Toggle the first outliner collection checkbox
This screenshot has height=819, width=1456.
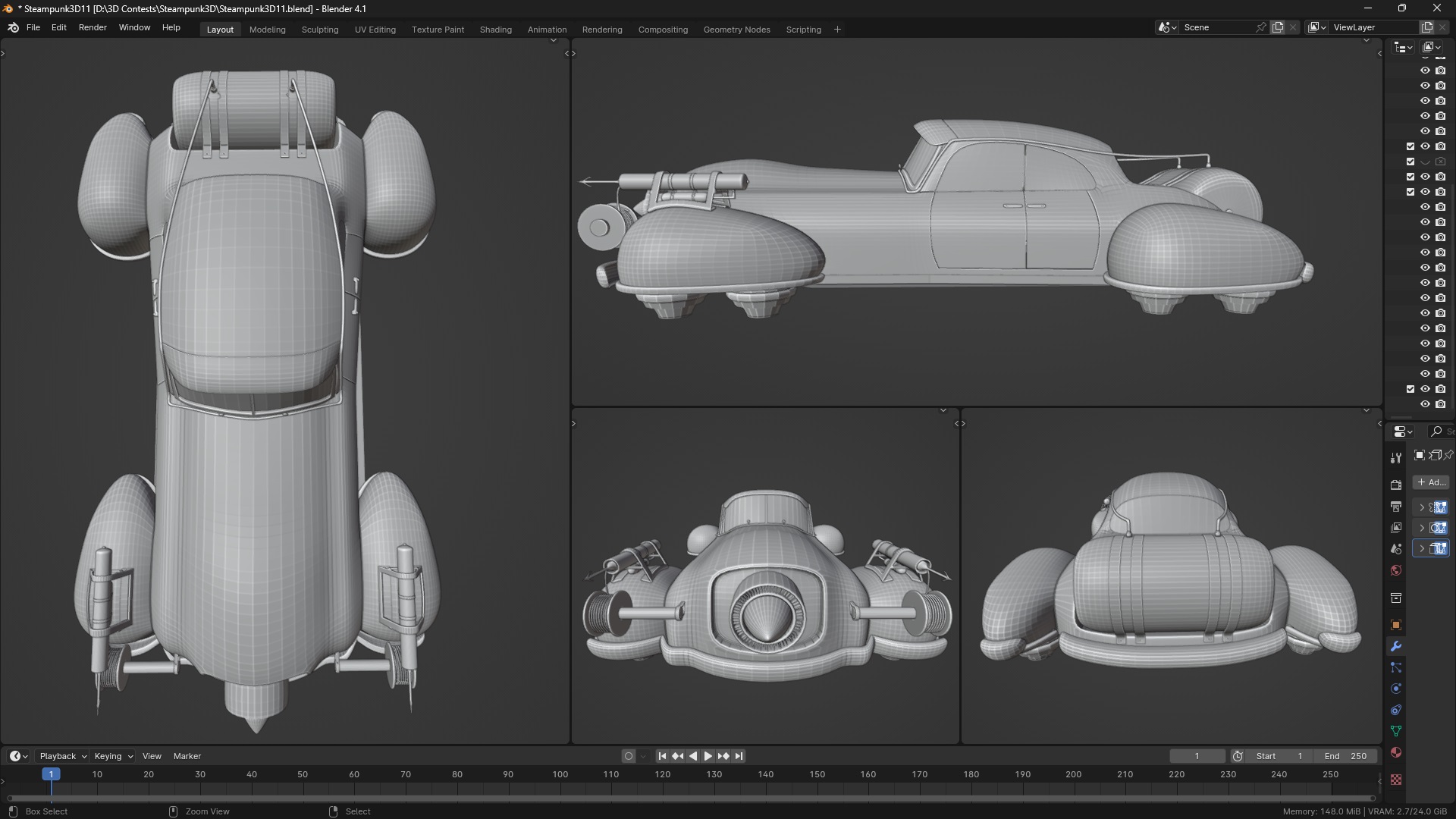click(1410, 146)
